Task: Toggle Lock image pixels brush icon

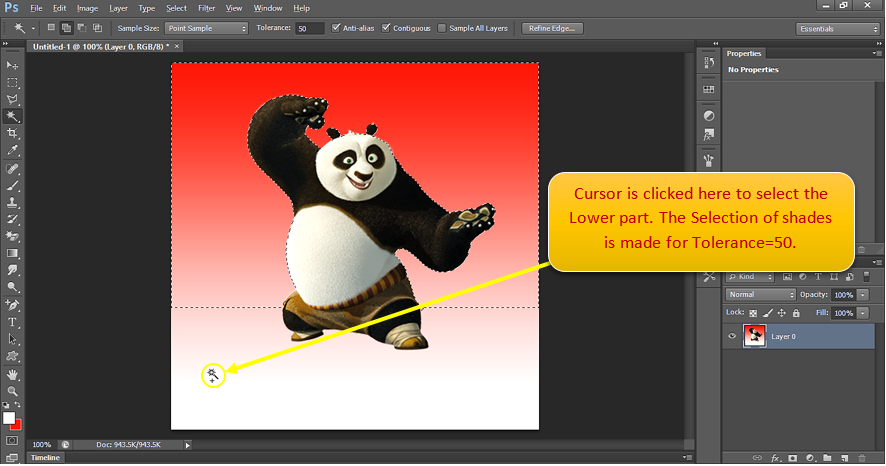Action: pos(767,313)
